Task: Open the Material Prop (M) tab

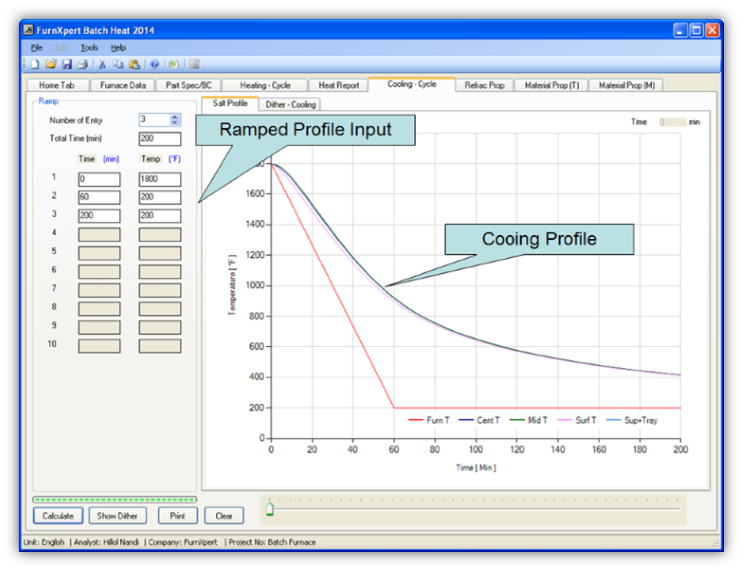Action: click(626, 85)
